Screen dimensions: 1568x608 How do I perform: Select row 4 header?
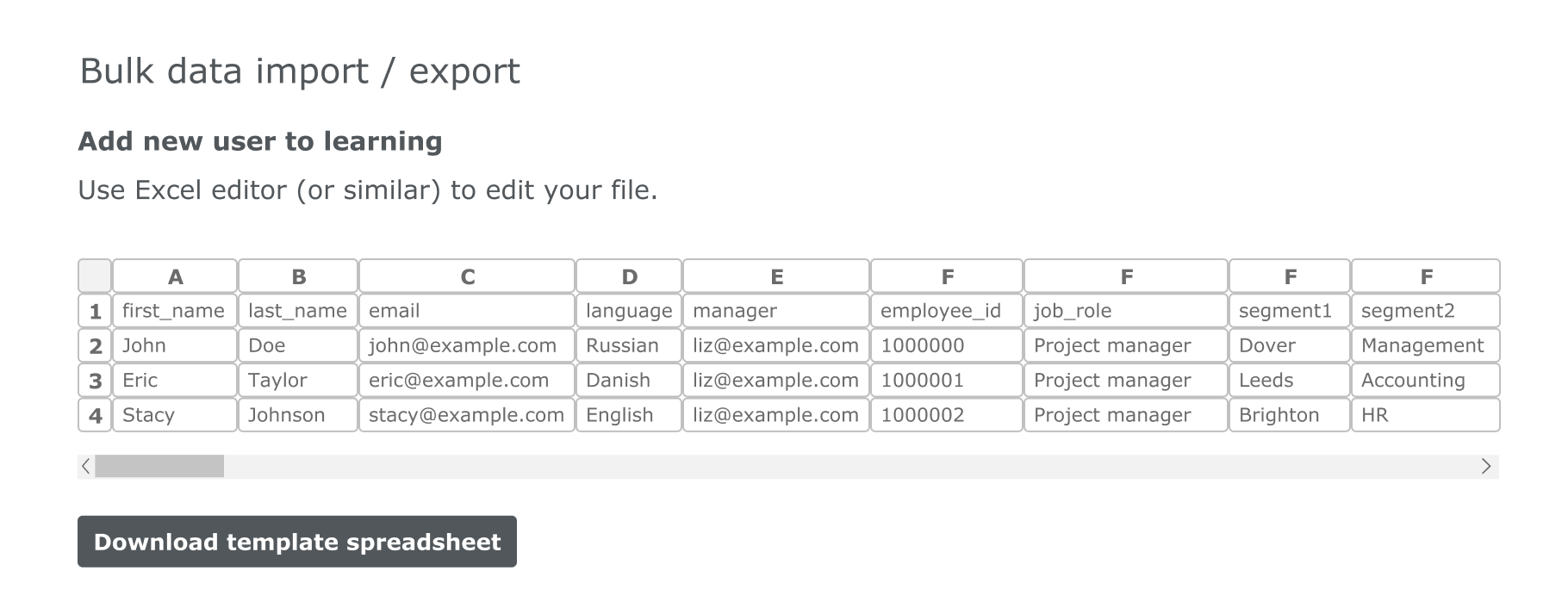tap(95, 415)
